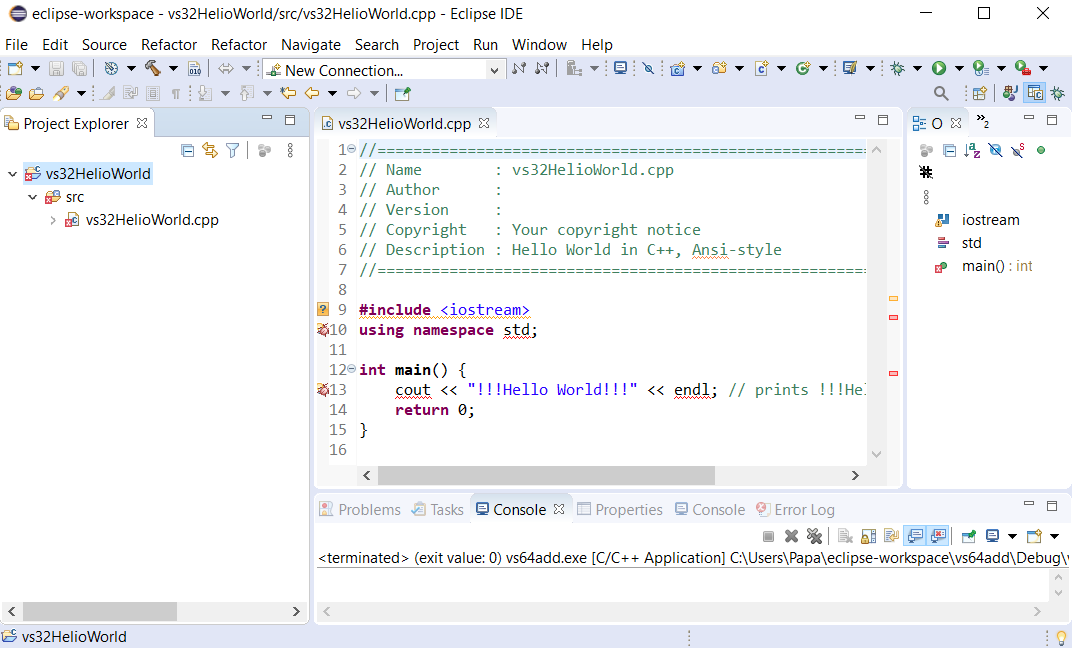The width and height of the screenshot is (1072, 648).
Task: Select iostream in the Outline view
Action: click(978, 220)
